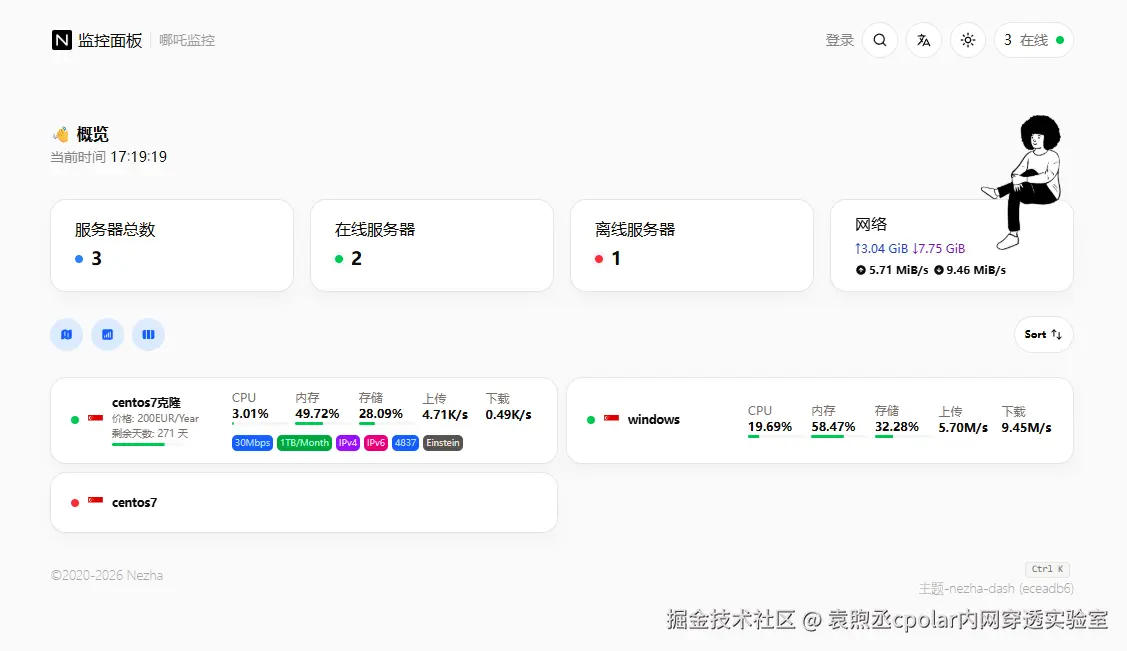Click the centos7克隆 CPU progress bar
The image size is (1127, 651).
click(259, 424)
